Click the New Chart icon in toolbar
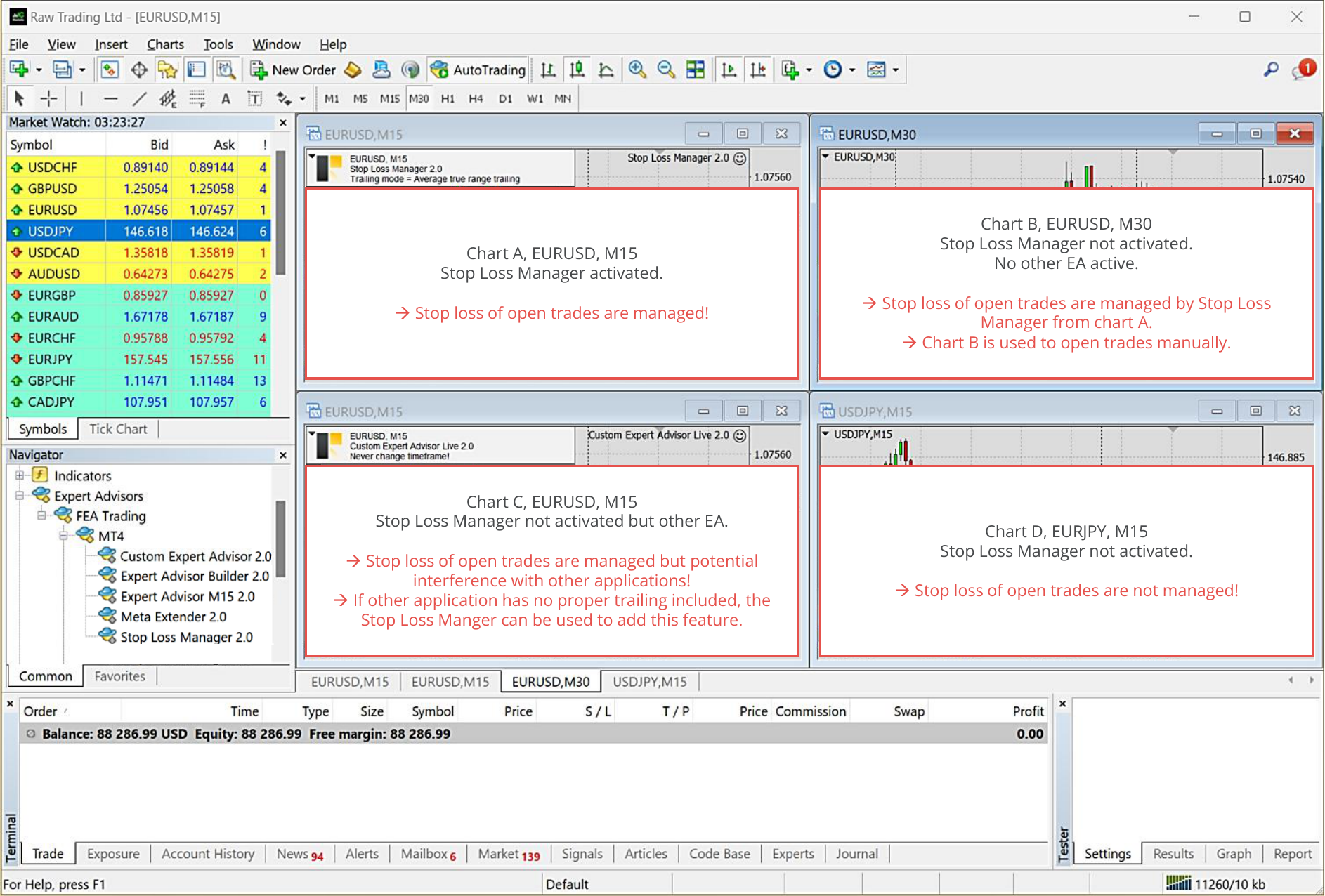Viewport: 1325px width, 896px height. click(x=19, y=70)
